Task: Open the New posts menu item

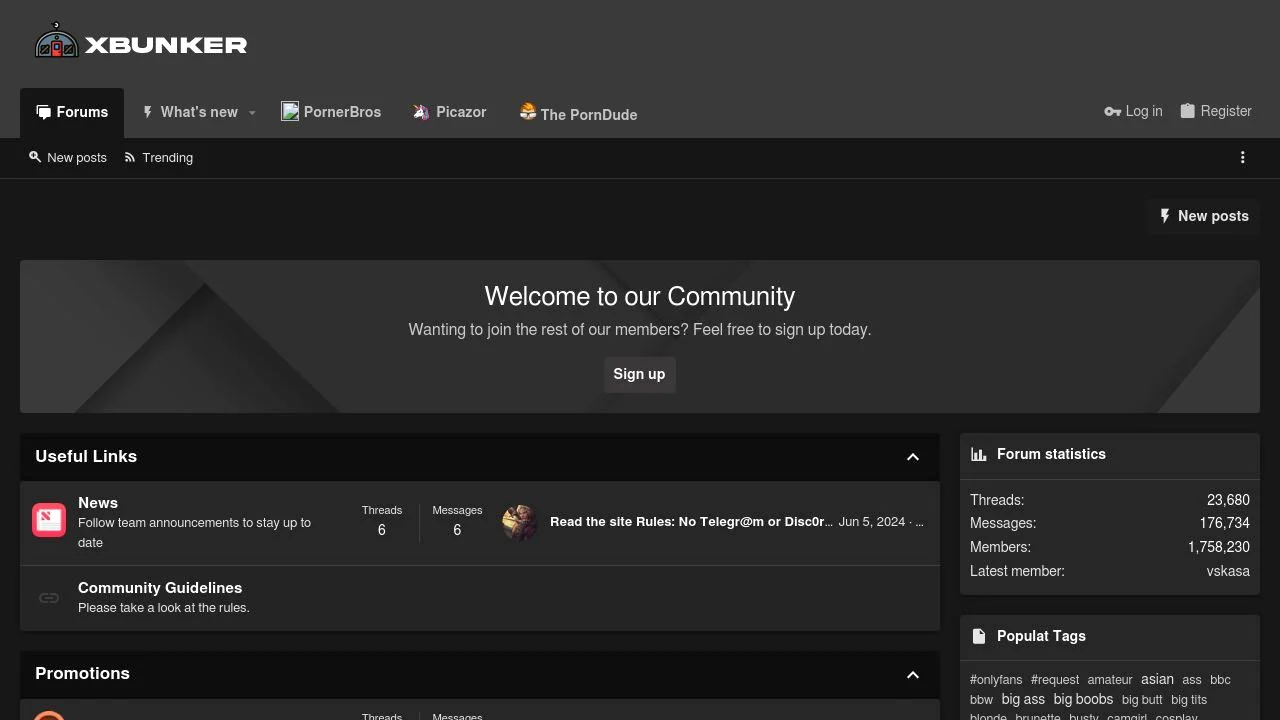Action: pos(68,157)
